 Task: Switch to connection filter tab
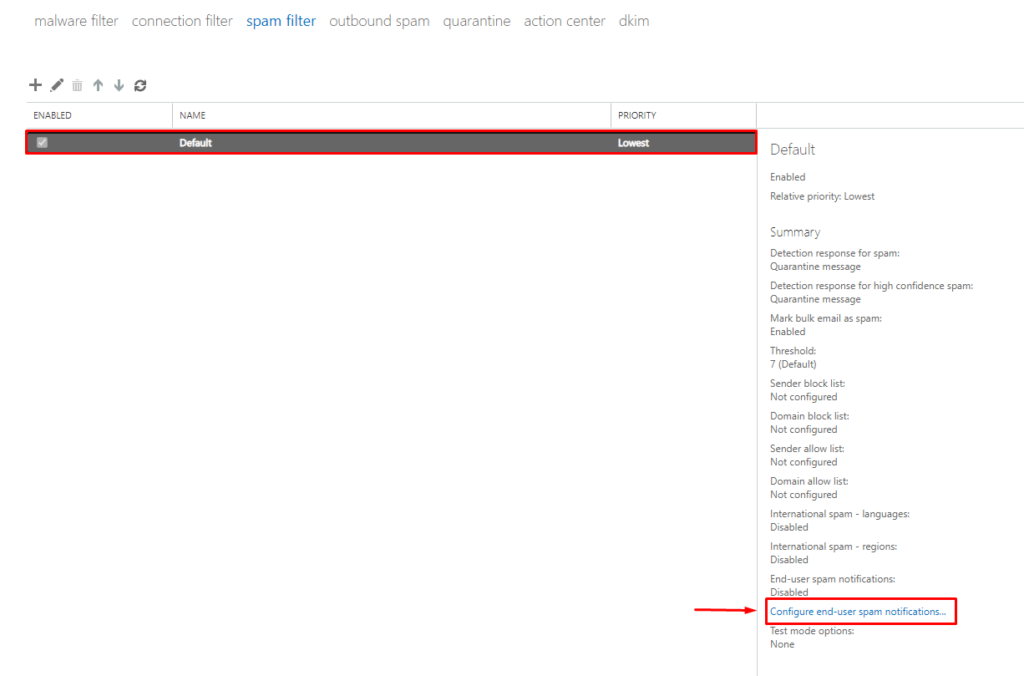182,21
